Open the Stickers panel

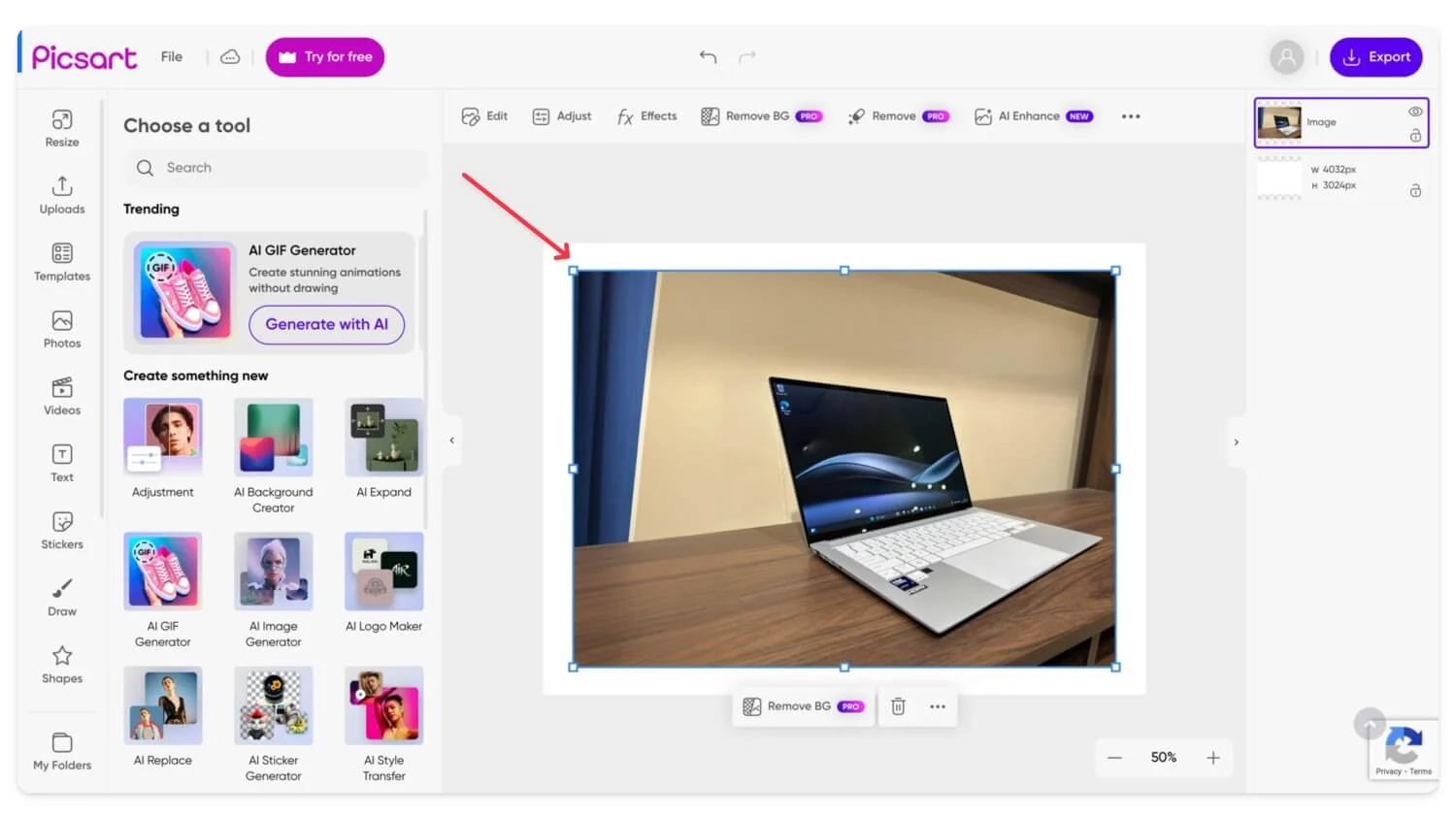(62, 531)
